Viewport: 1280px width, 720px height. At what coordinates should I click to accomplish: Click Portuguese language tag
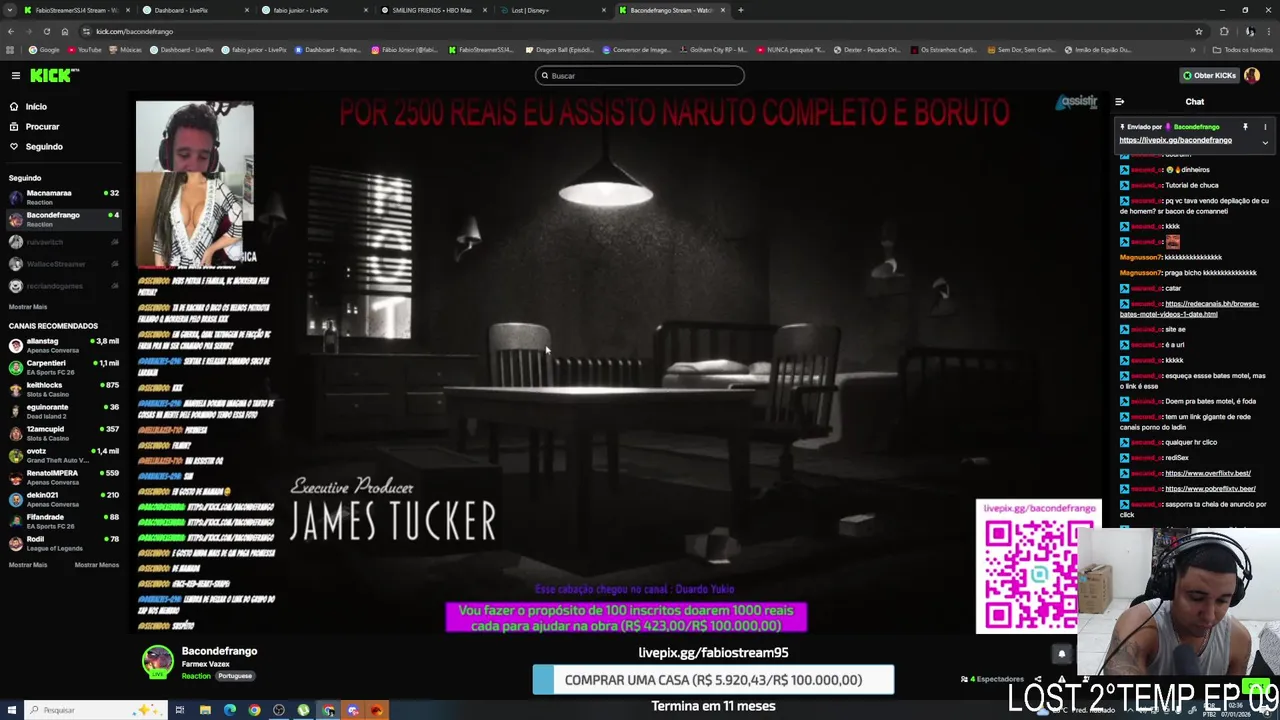[x=235, y=676]
